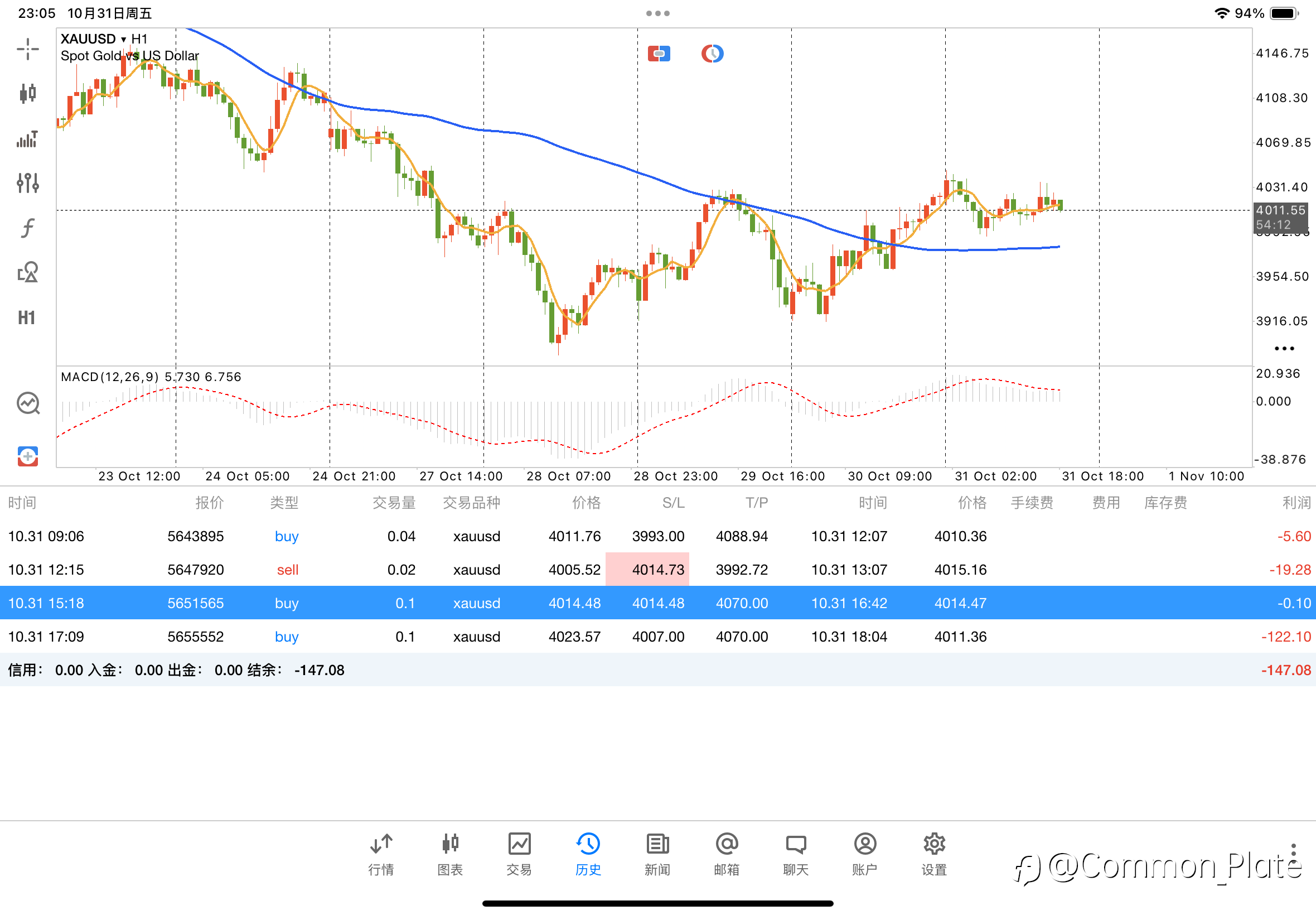1316x915 pixels.
Task: Activate the crosshair cursor tool
Action: (x=27, y=49)
